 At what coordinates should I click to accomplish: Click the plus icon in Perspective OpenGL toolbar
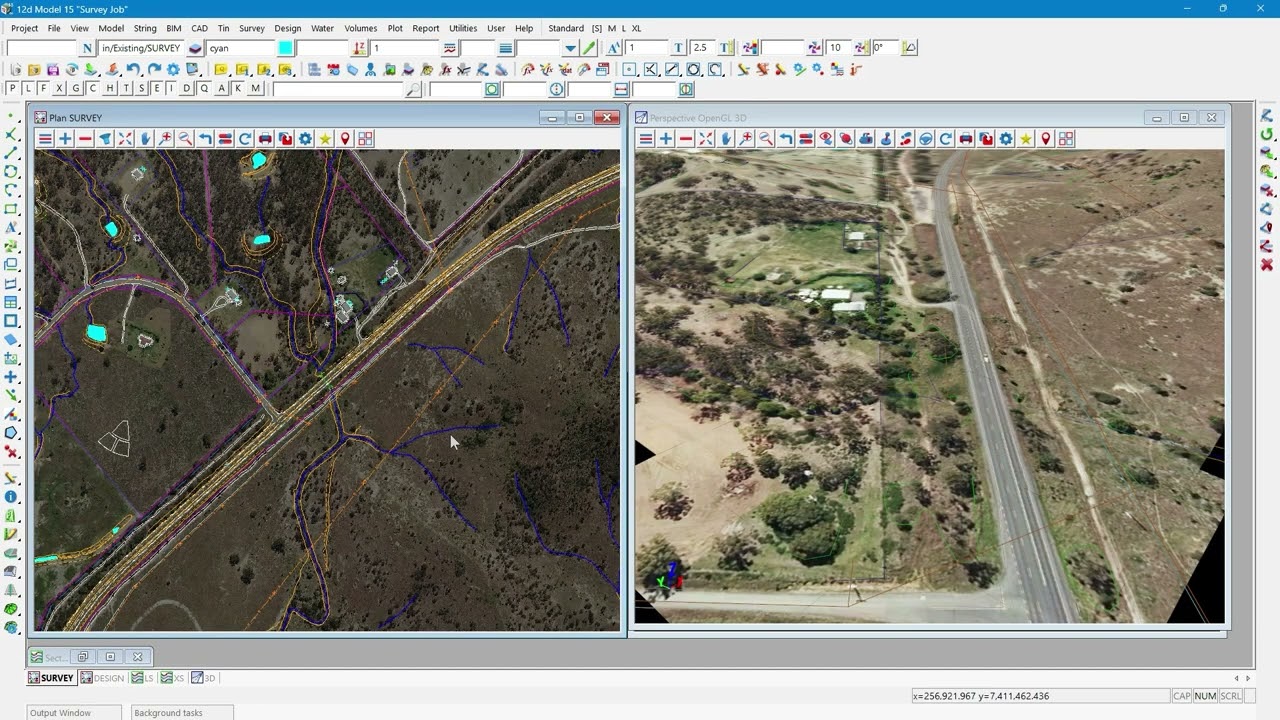[666, 139]
